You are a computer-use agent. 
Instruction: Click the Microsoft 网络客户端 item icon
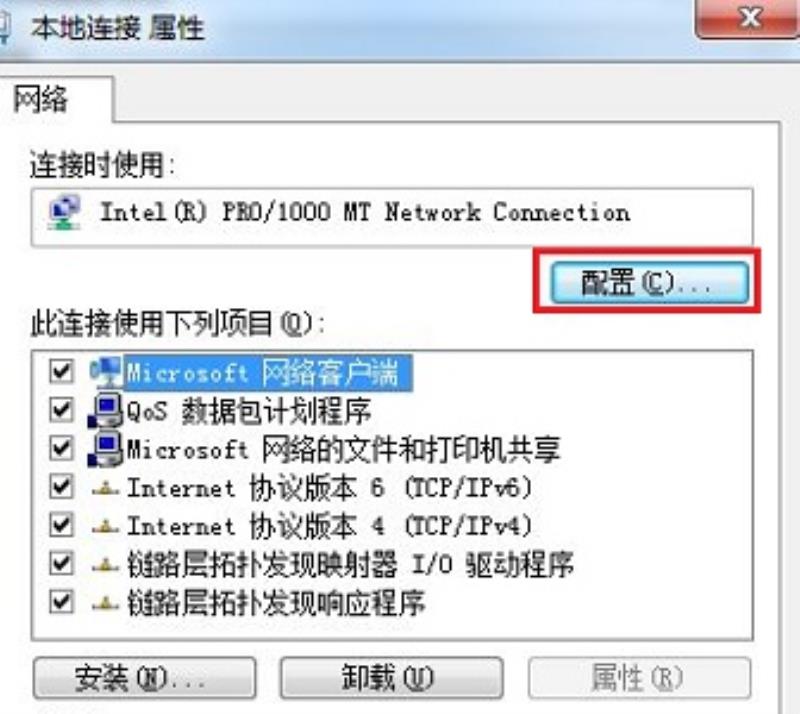tap(106, 372)
